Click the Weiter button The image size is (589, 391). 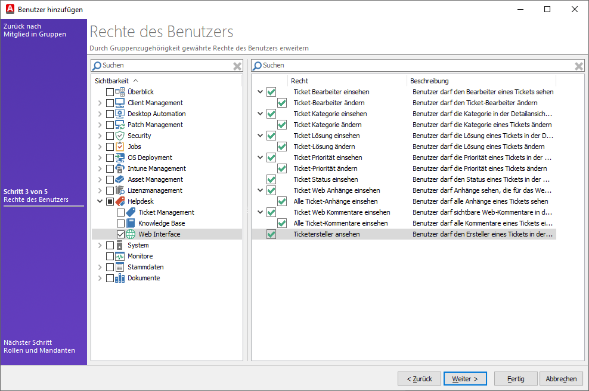465,379
